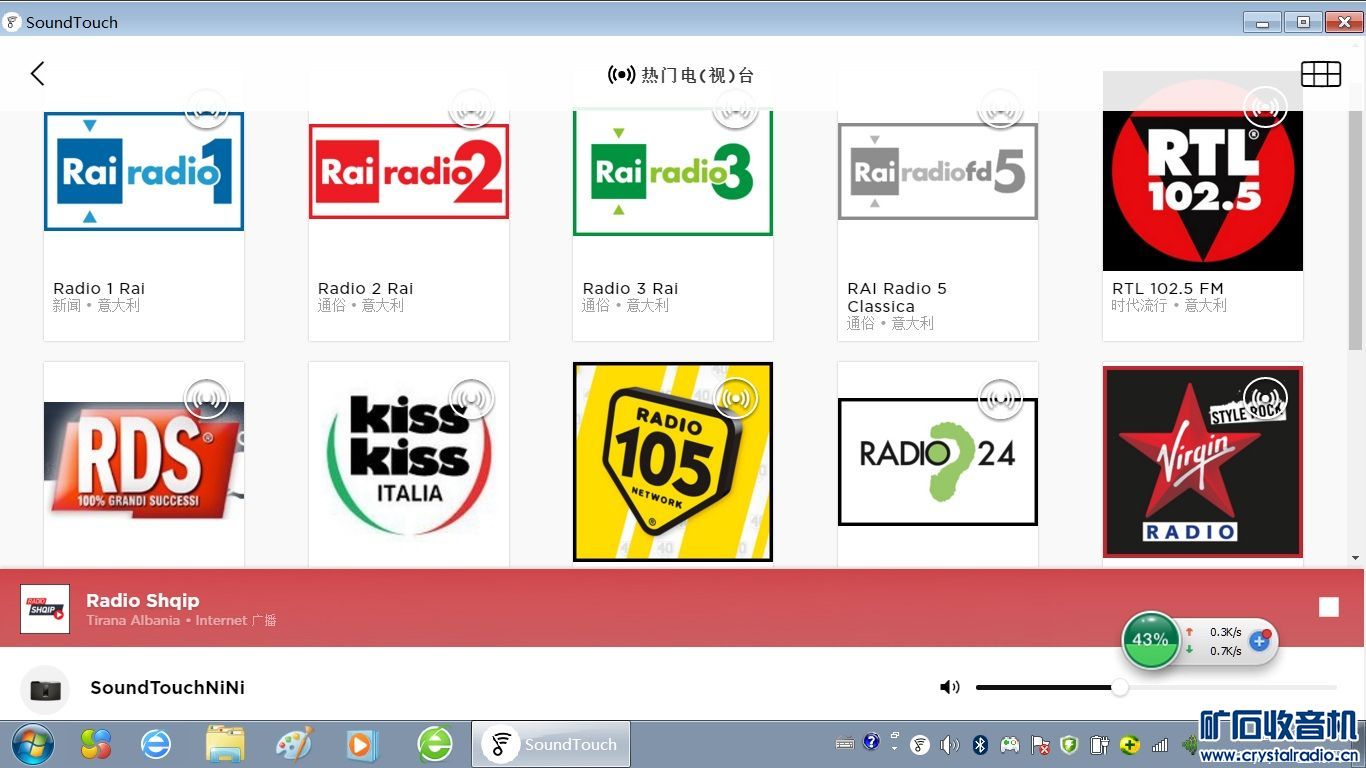Click the broadcast icon on Radio 2 Rai

[472, 107]
